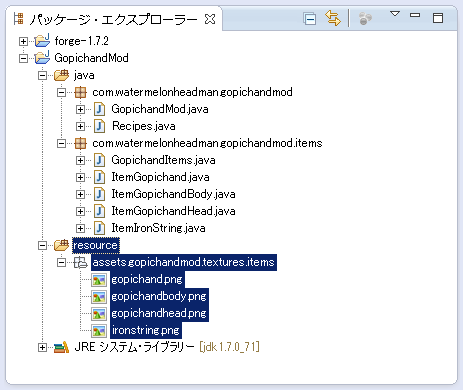Select GopichandItems.java in the tree
This screenshot has width=463, height=390.
coord(163,160)
